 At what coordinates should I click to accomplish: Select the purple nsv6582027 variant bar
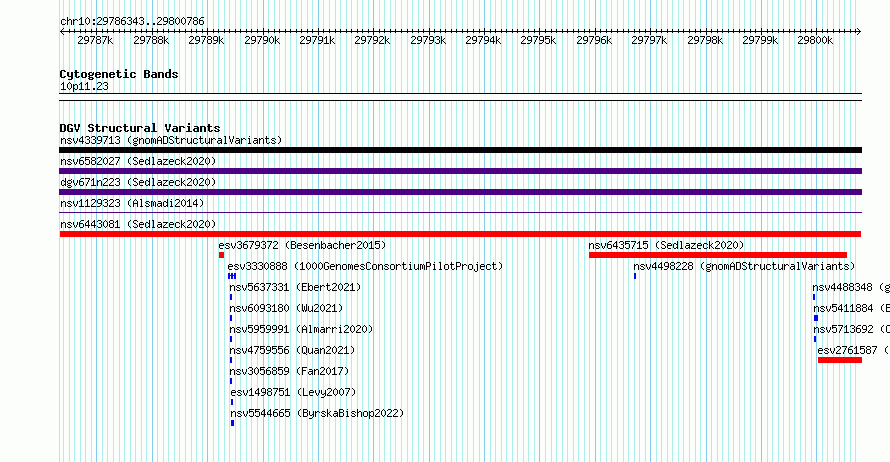(460, 171)
